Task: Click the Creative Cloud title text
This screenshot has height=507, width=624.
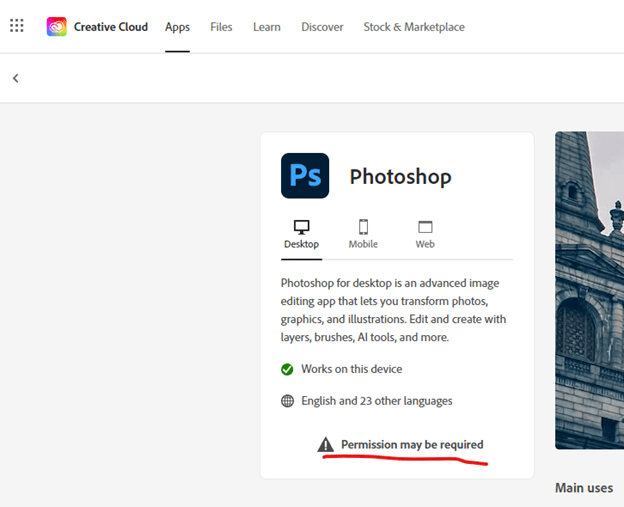Action: [111, 27]
